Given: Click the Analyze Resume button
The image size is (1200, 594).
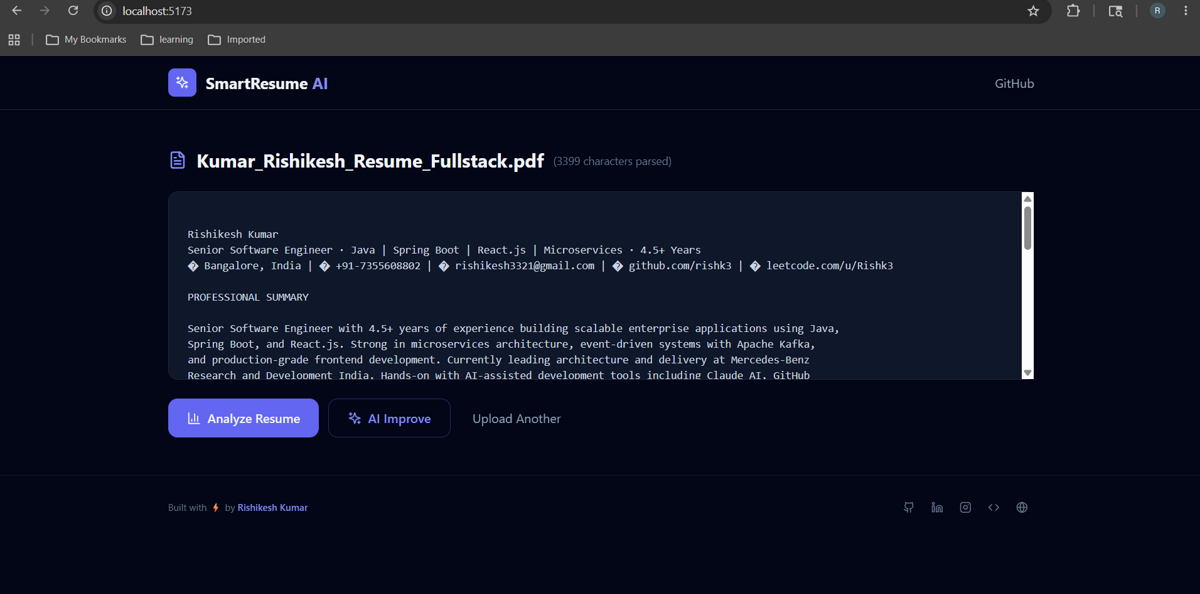Looking at the screenshot, I should (243, 418).
